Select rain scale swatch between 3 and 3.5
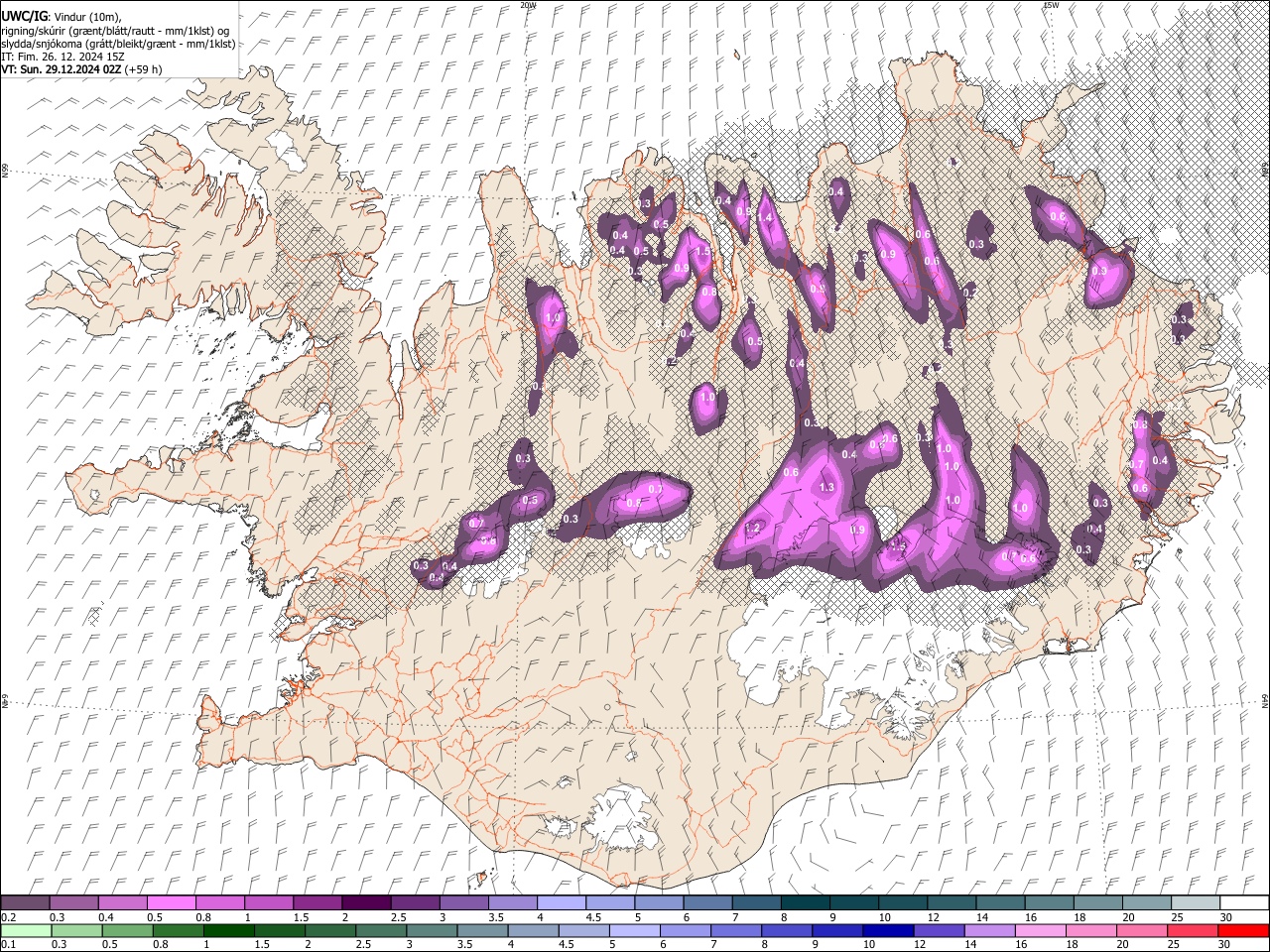The width and height of the screenshot is (1270, 952). coord(432,930)
